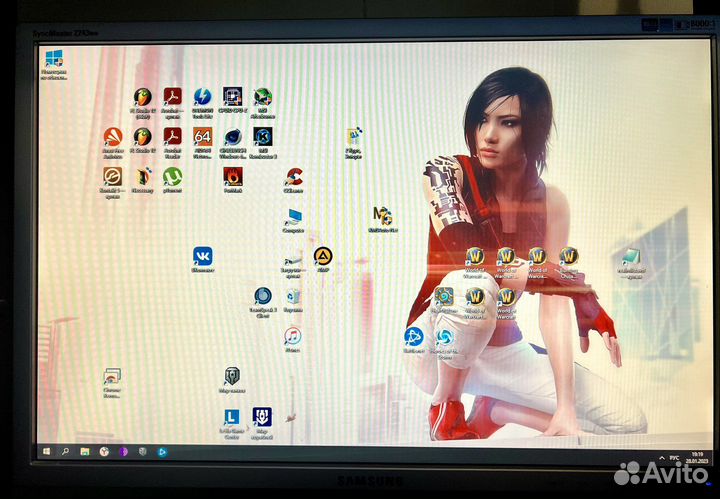The height and width of the screenshot is (499, 720).
Task: Open the FL Studio 12 (64bit) shortcut
Action: 143,97
